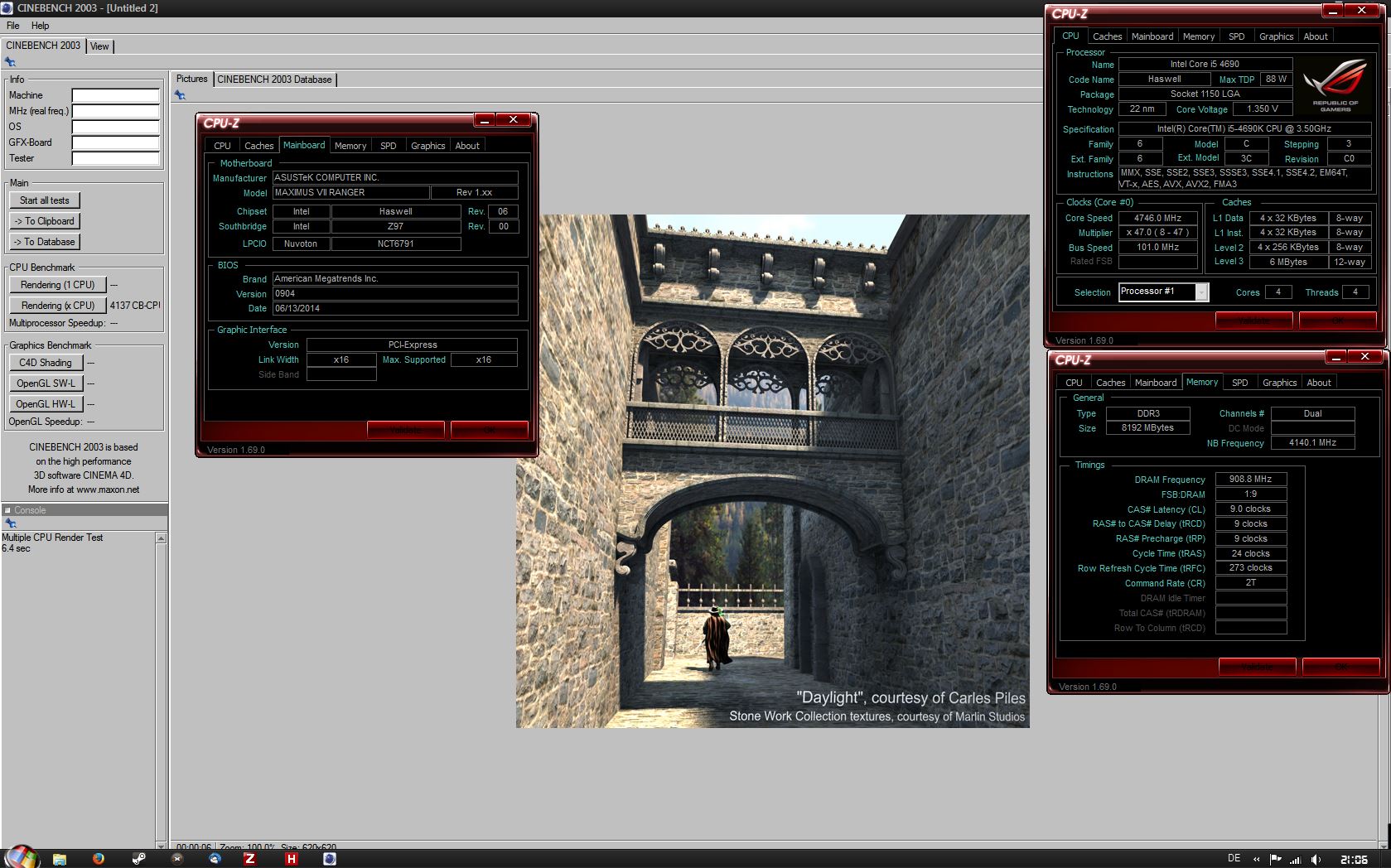Click Validate in the CPU CPU-Z window

click(x=1254, y=321)
